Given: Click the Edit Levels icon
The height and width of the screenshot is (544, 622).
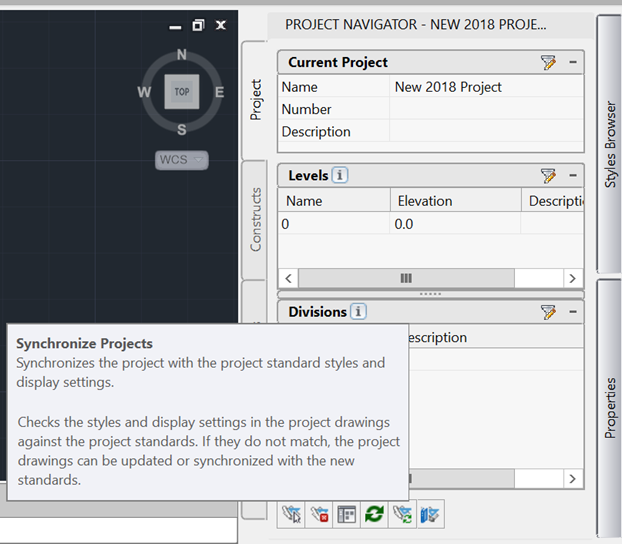Looking at the screenshot, I should point(548,176).
